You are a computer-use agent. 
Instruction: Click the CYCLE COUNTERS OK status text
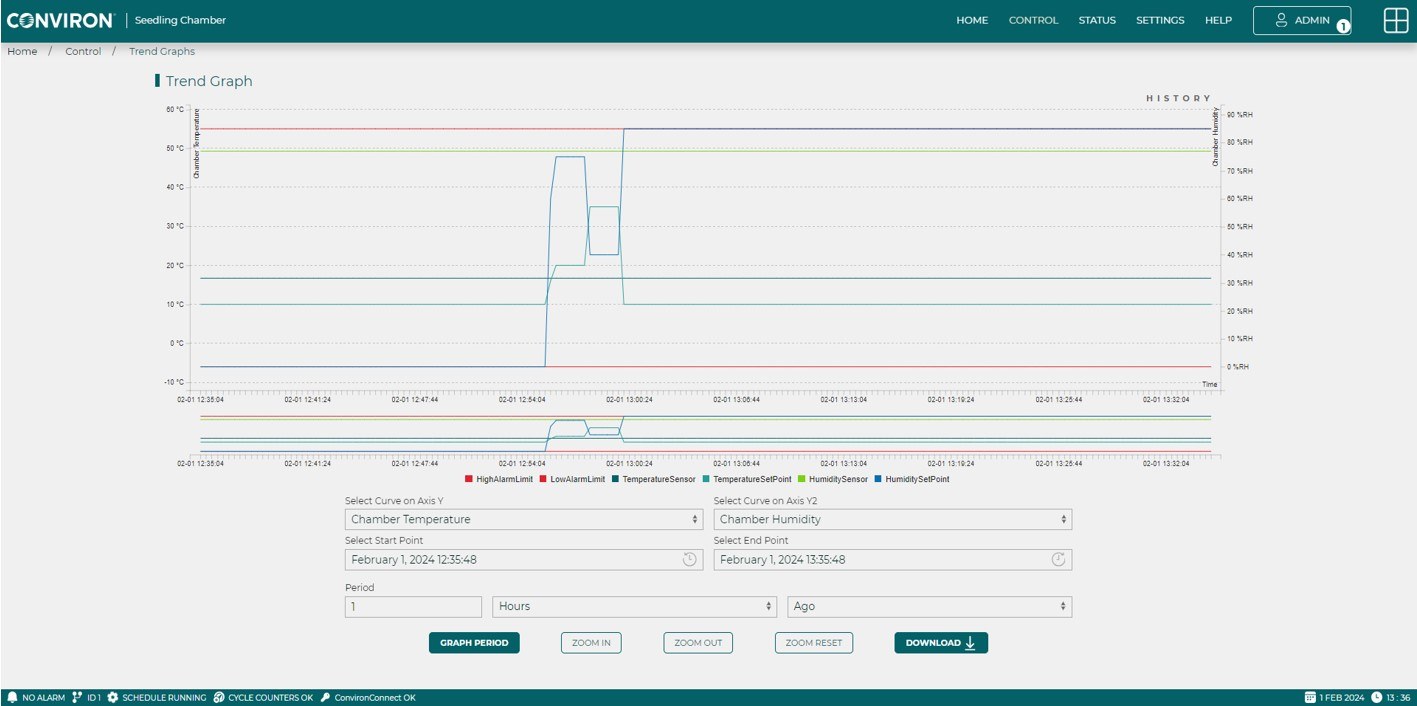tap(270, 698)
